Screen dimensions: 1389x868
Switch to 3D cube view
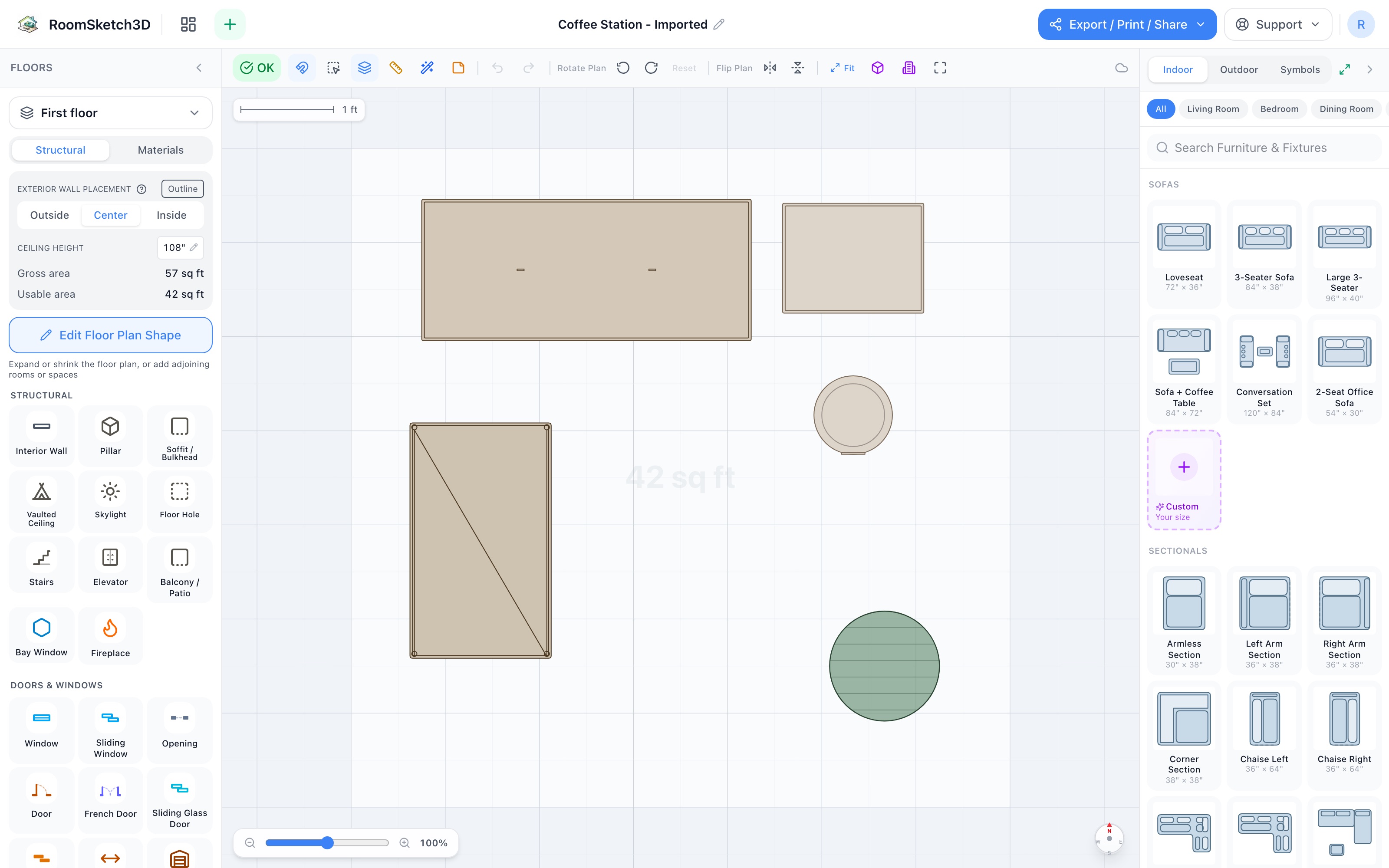[878, 68]
